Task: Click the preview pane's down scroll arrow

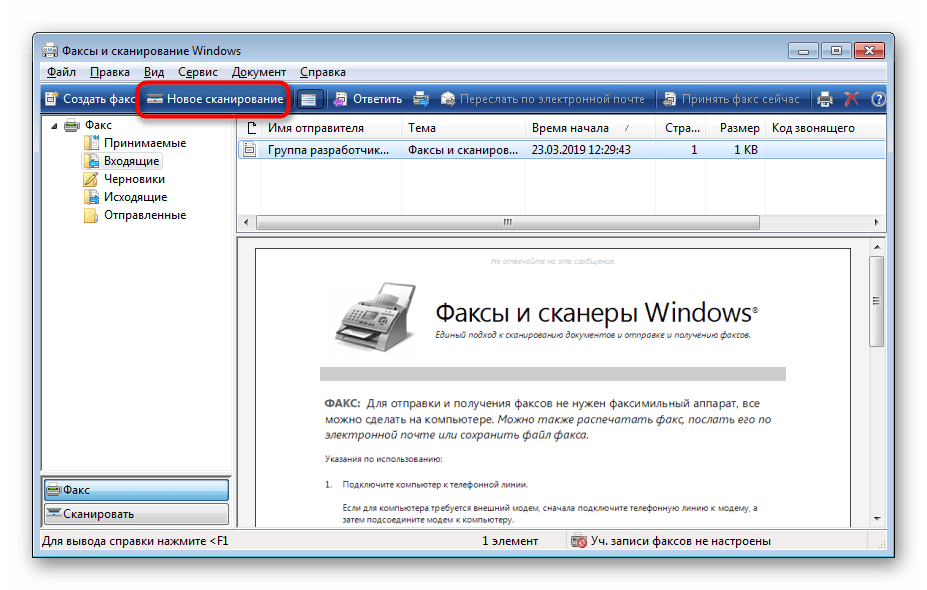Action: tap(877, 518)
